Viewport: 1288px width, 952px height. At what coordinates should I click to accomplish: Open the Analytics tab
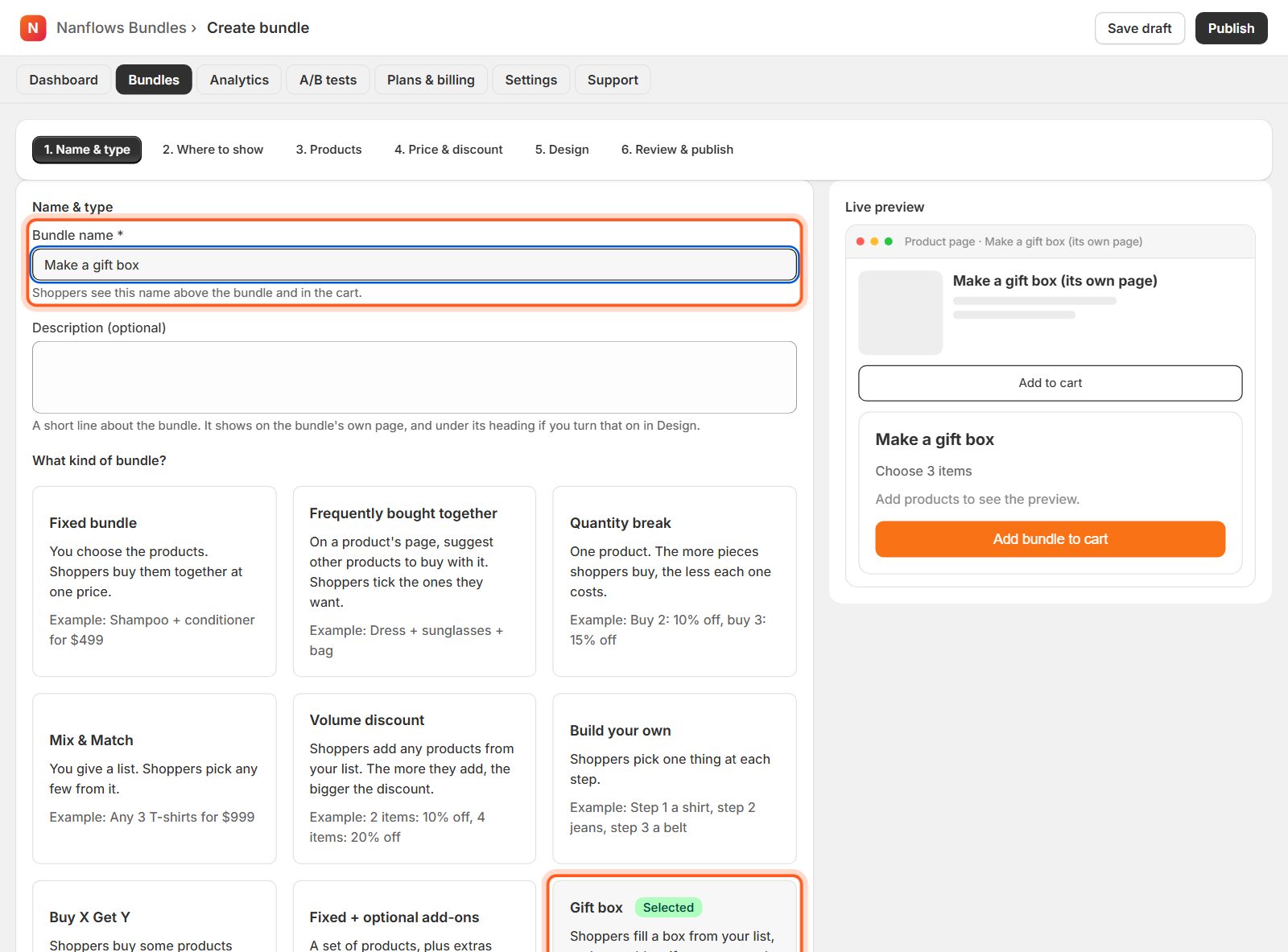[x=239, y=80]
